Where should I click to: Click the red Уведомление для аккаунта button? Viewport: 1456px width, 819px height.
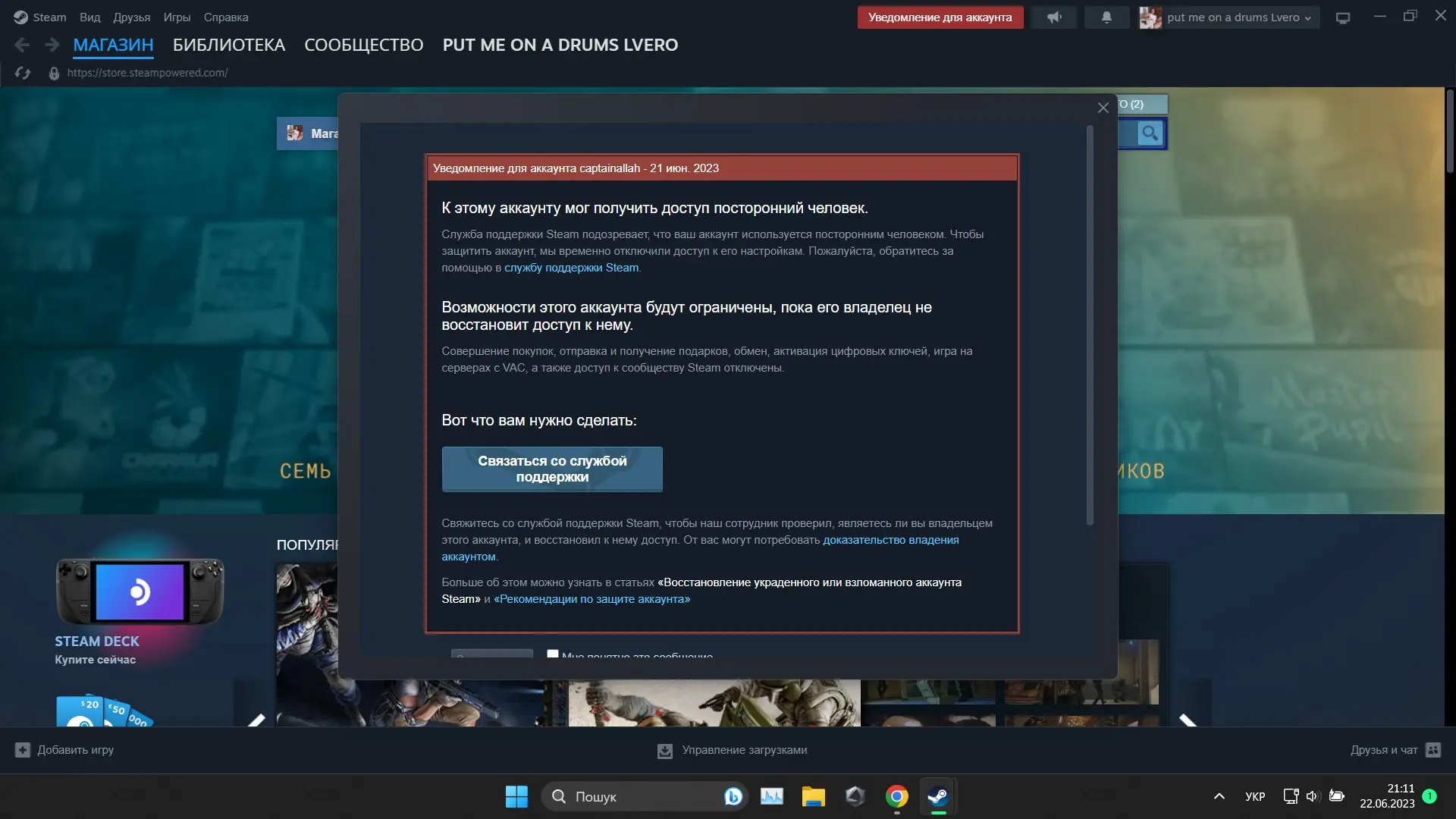[x=940, y=17]
